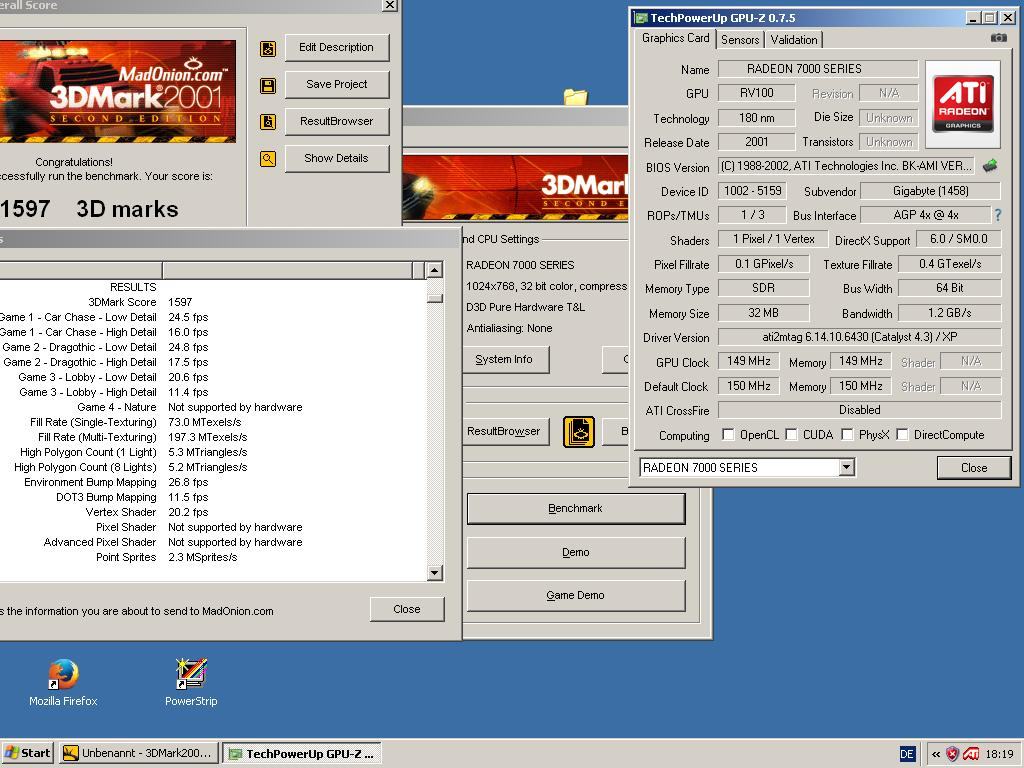Screen dimensions: 1024x768
Task: Click the Demo button in 3DMark
Action: (575, 552)
